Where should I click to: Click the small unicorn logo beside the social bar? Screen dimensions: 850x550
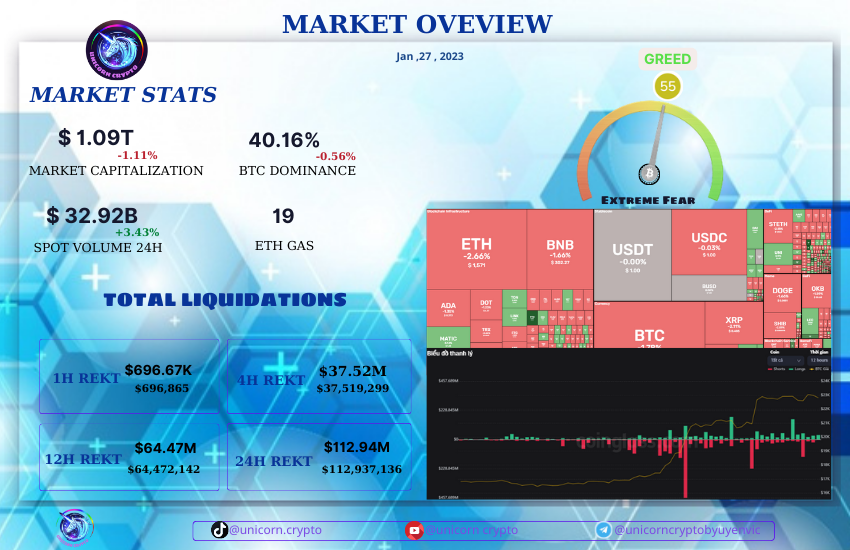click(x=75, y=526)
